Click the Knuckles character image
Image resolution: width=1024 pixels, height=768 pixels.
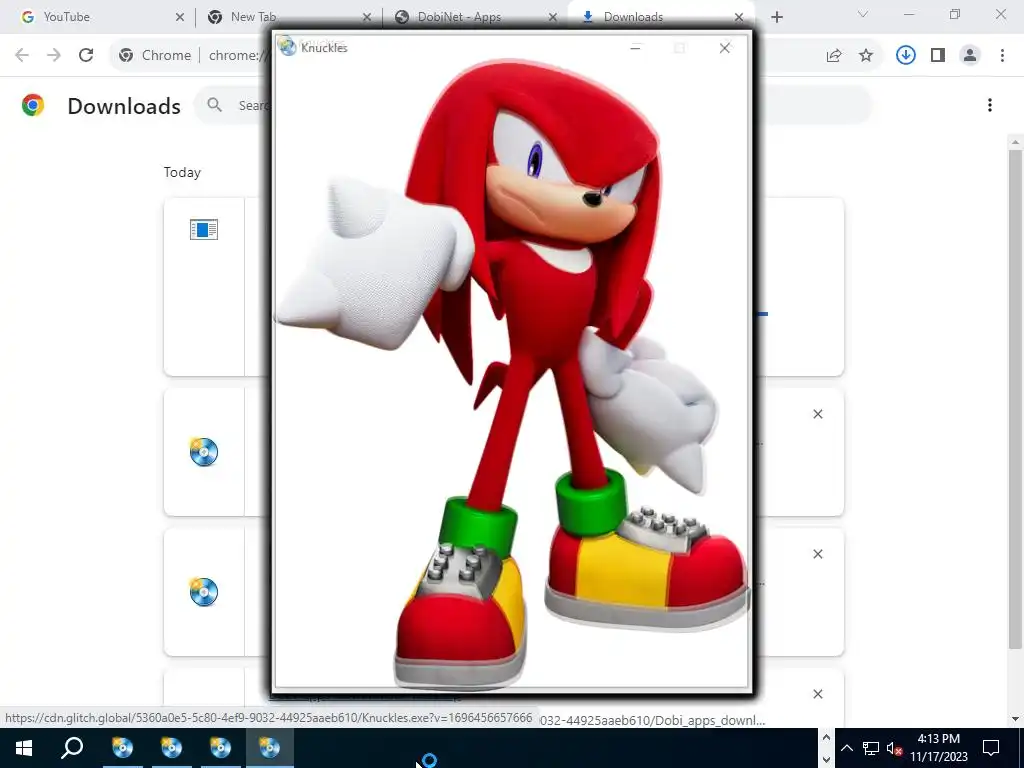coord(511,372)
